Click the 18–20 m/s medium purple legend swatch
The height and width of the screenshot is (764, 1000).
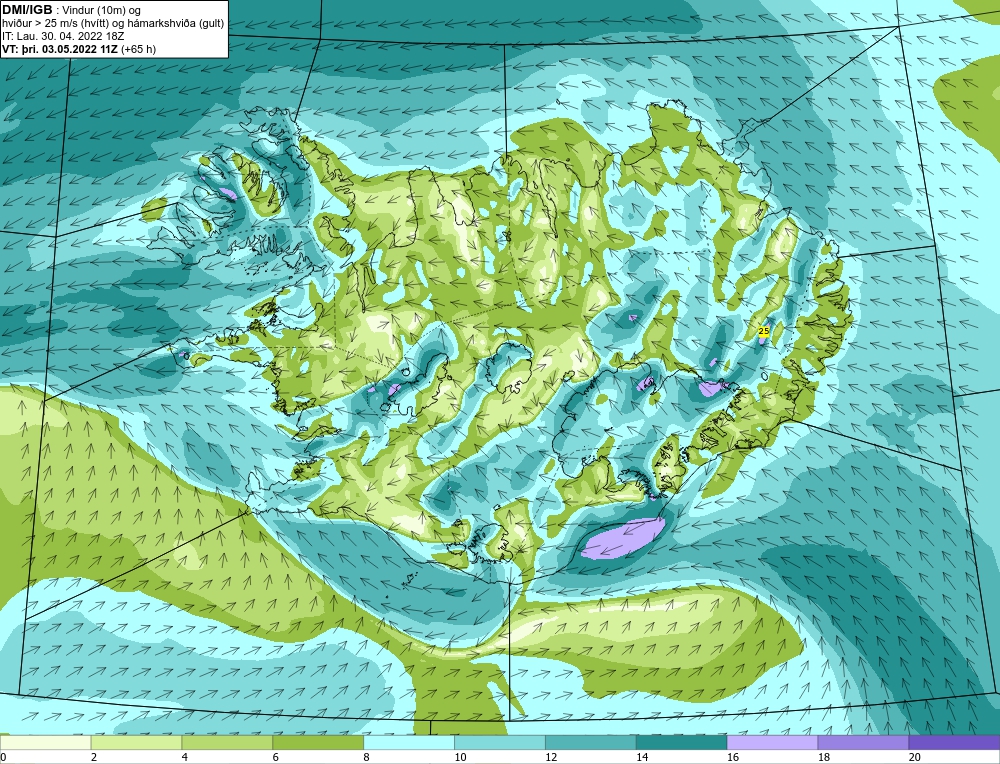(x=864, y=742)
